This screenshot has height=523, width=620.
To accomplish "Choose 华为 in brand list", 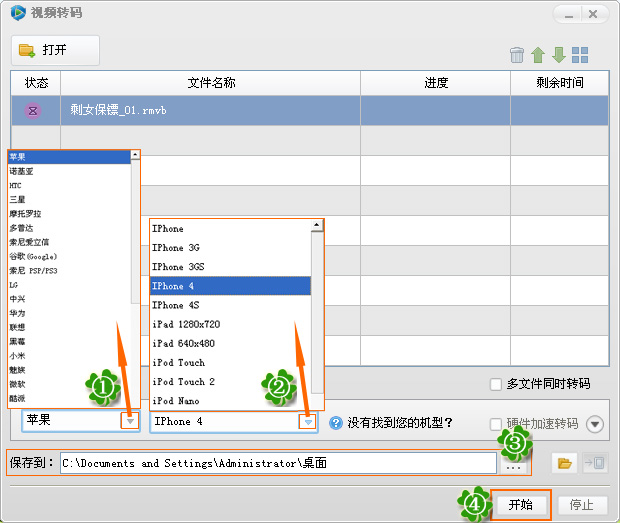I will coord(69,313).
